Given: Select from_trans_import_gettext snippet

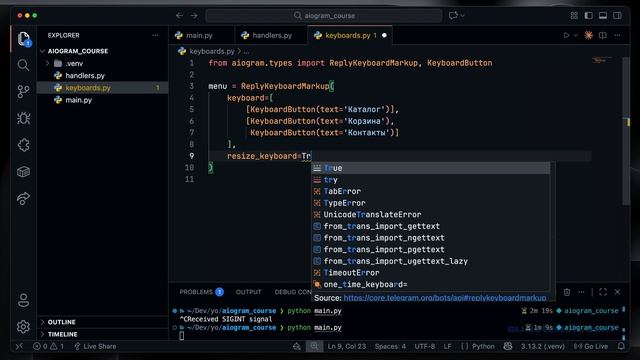Looking at the screenshot, I should tap(431, 227).
